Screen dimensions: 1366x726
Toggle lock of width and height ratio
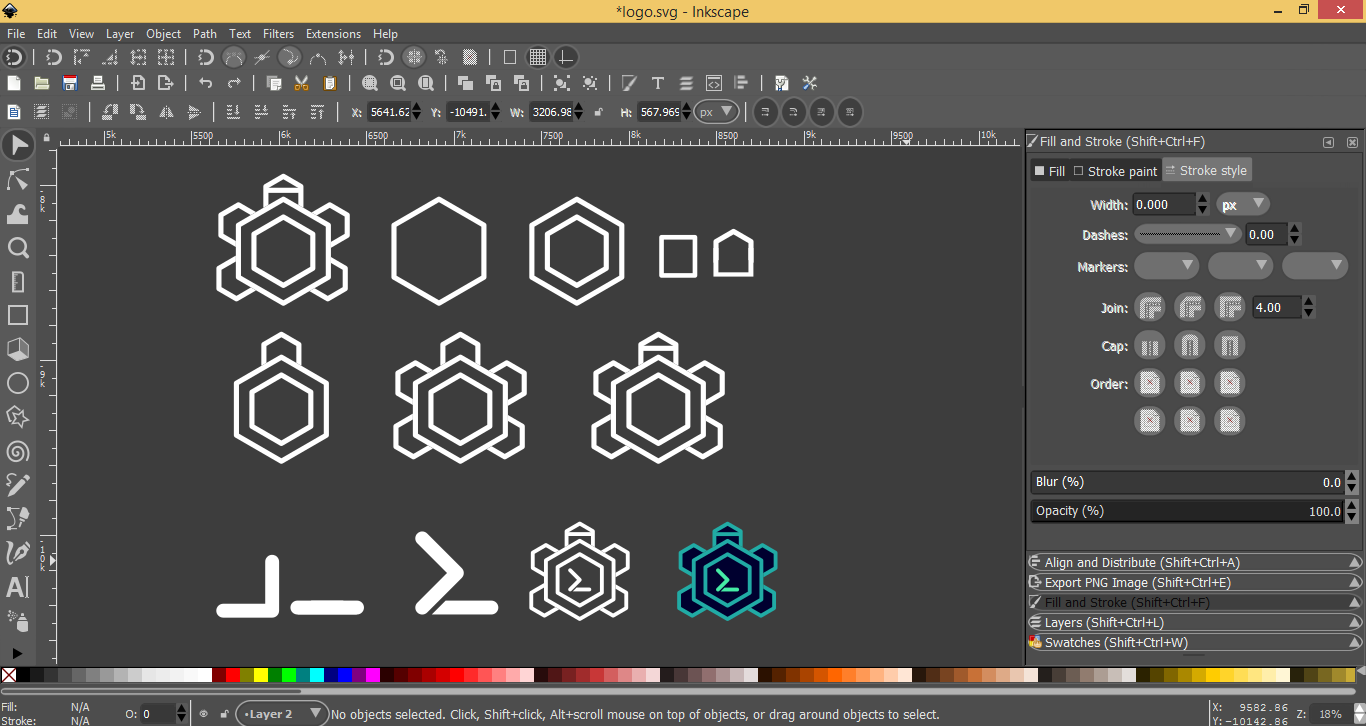click(598, 112)
